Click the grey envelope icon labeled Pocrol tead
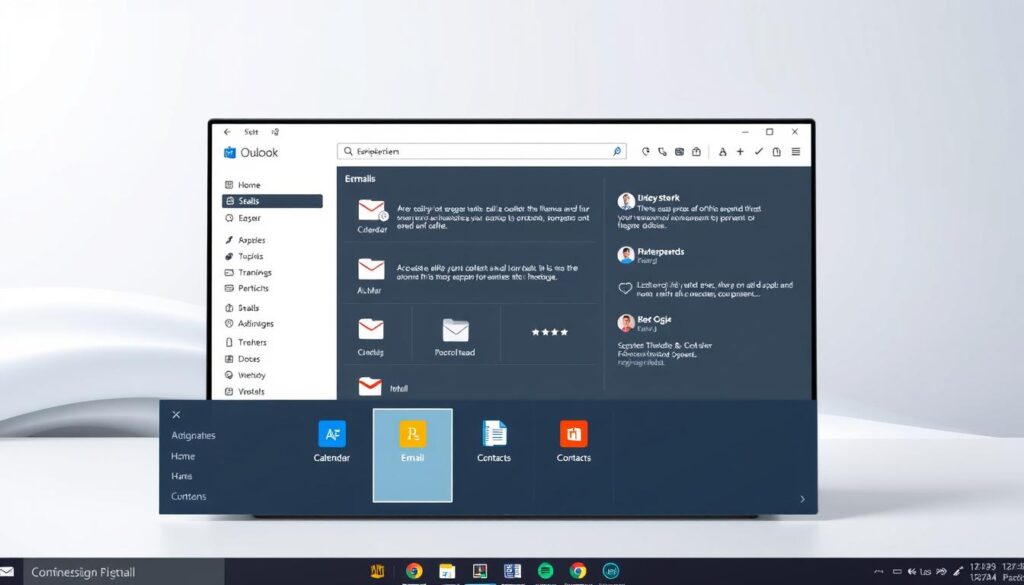The height and width of the screenshot is (585, 1024). tap(455, 330)
